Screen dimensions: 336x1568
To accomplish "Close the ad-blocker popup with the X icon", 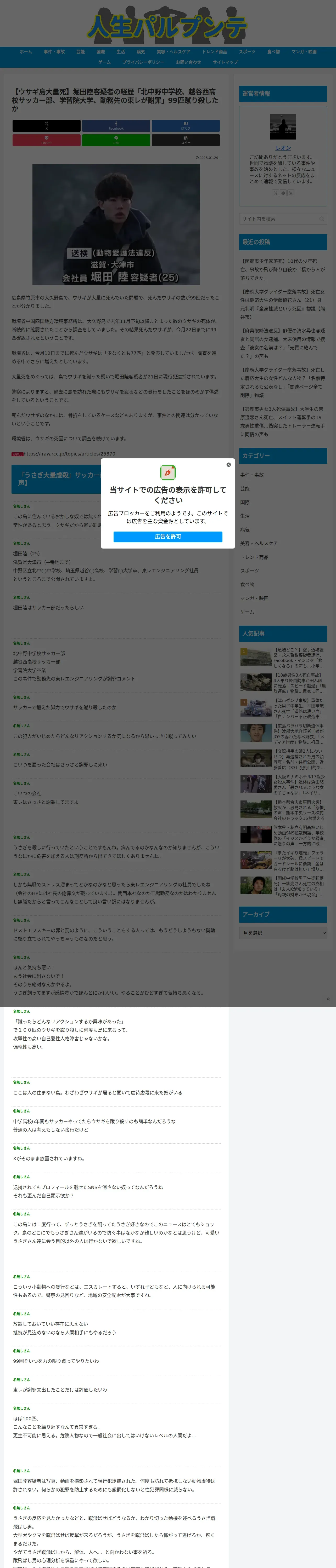I will coord(229,464).
